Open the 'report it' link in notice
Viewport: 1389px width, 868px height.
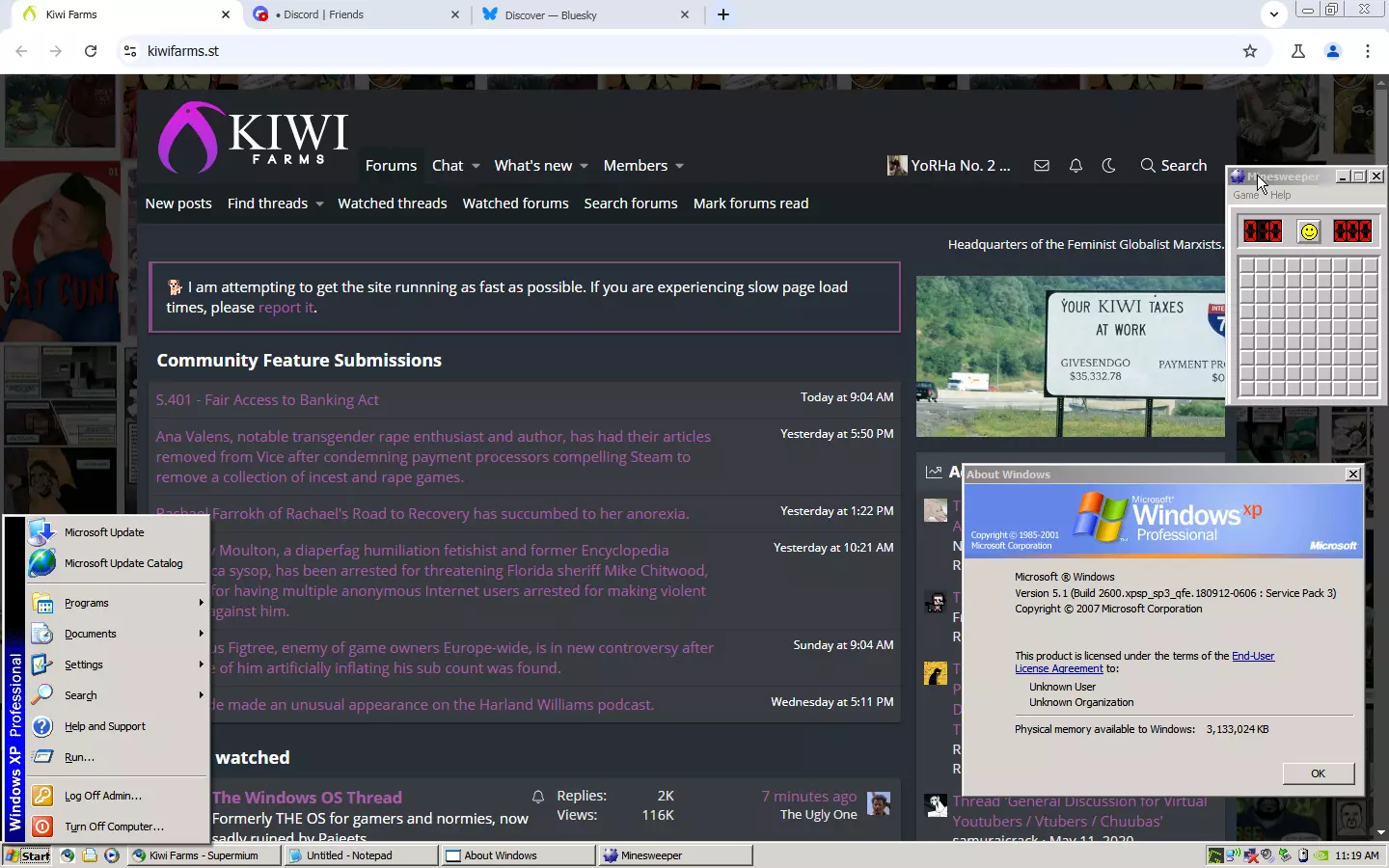click(286, 308)
